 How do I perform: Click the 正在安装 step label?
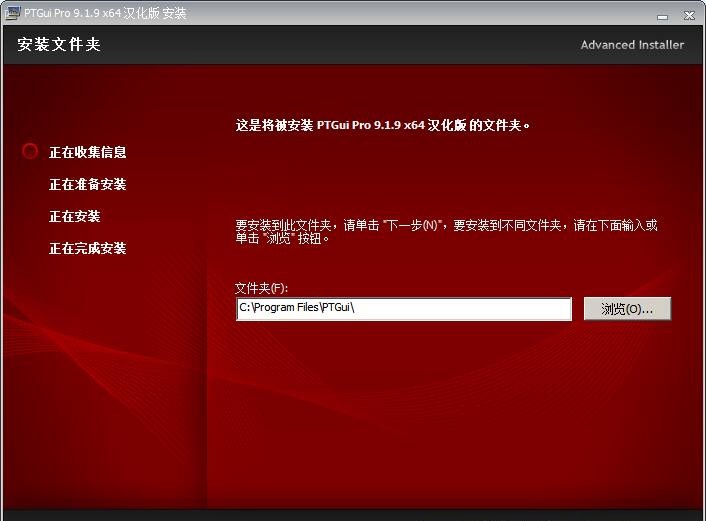pyautogui.click(x=75, y=216)
